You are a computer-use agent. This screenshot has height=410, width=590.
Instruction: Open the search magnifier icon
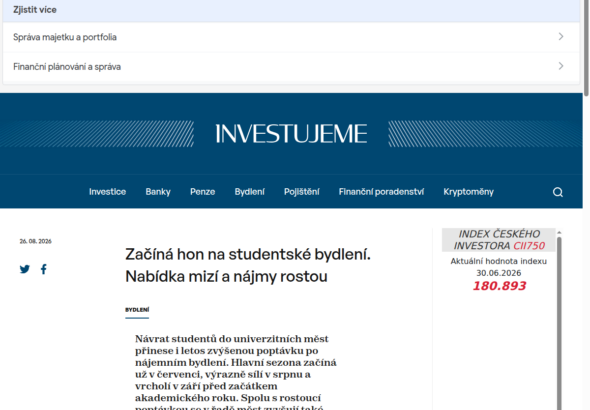pos(558,192)
